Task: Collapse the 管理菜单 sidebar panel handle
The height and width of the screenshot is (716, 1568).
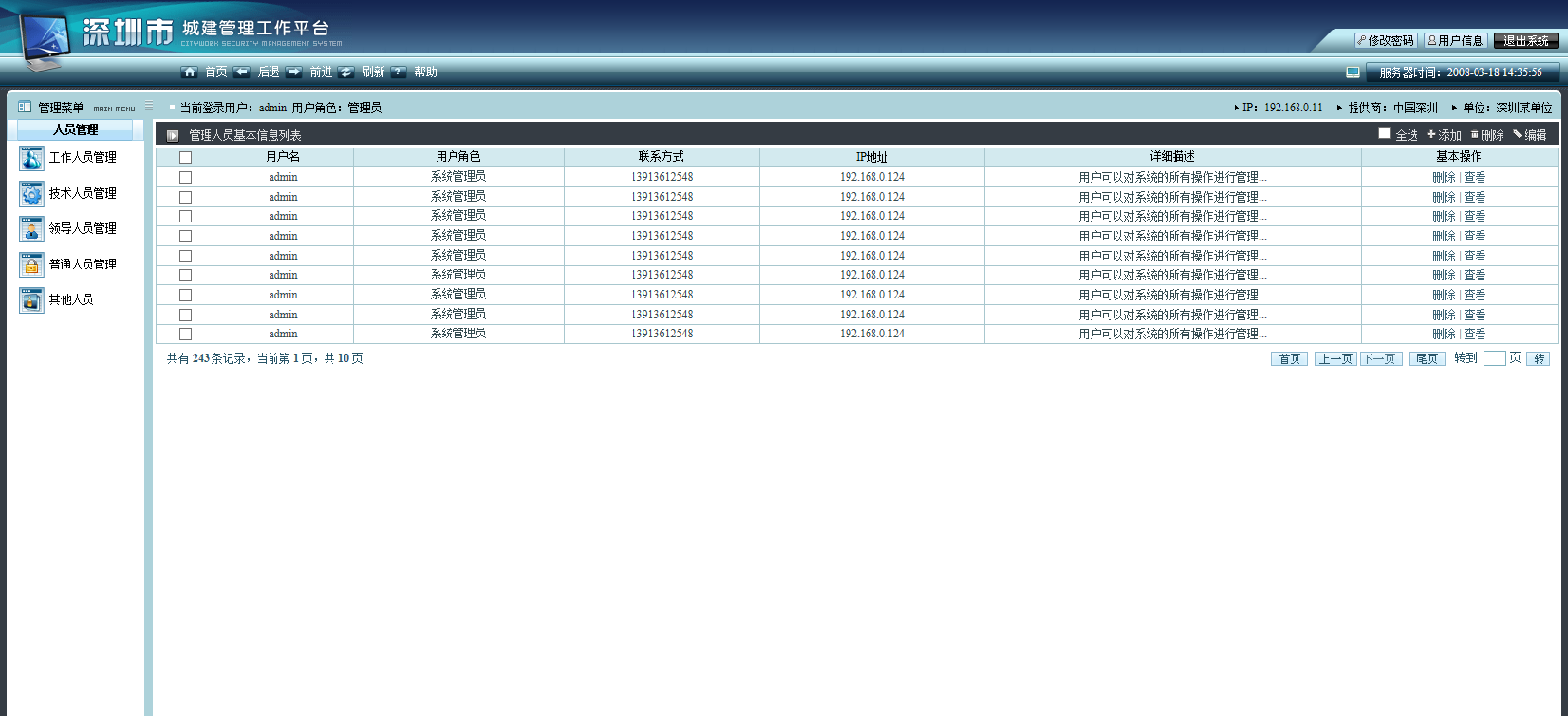Action: [149, 105]
